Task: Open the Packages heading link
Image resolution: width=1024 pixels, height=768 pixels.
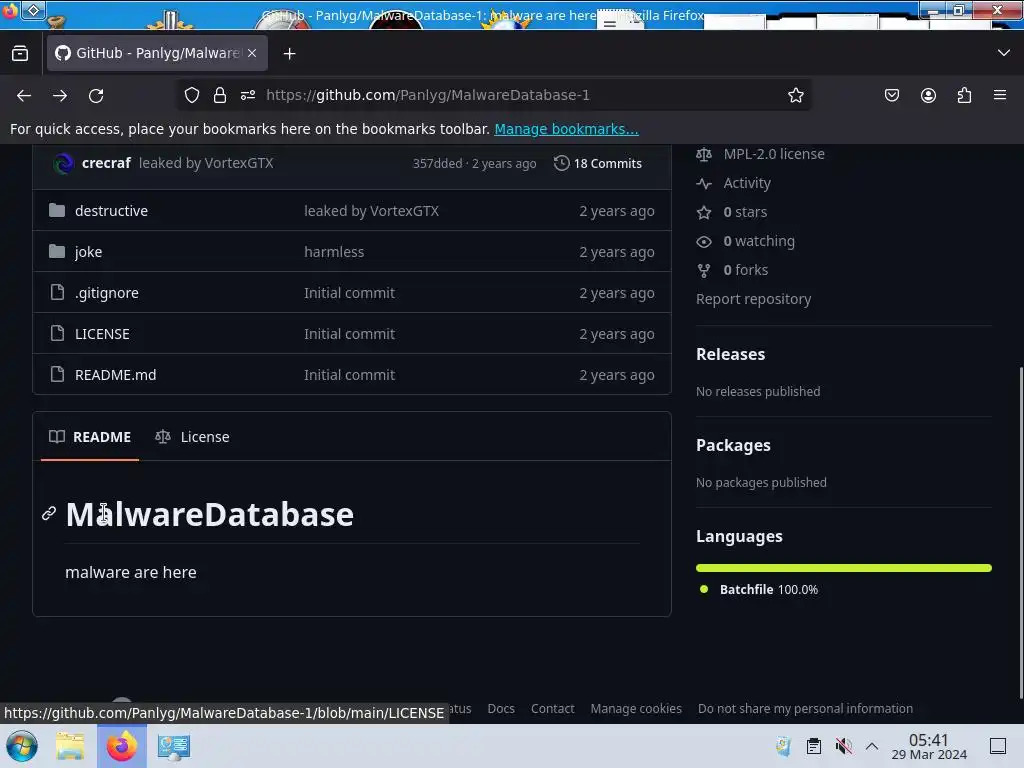Action: [733, 445]
